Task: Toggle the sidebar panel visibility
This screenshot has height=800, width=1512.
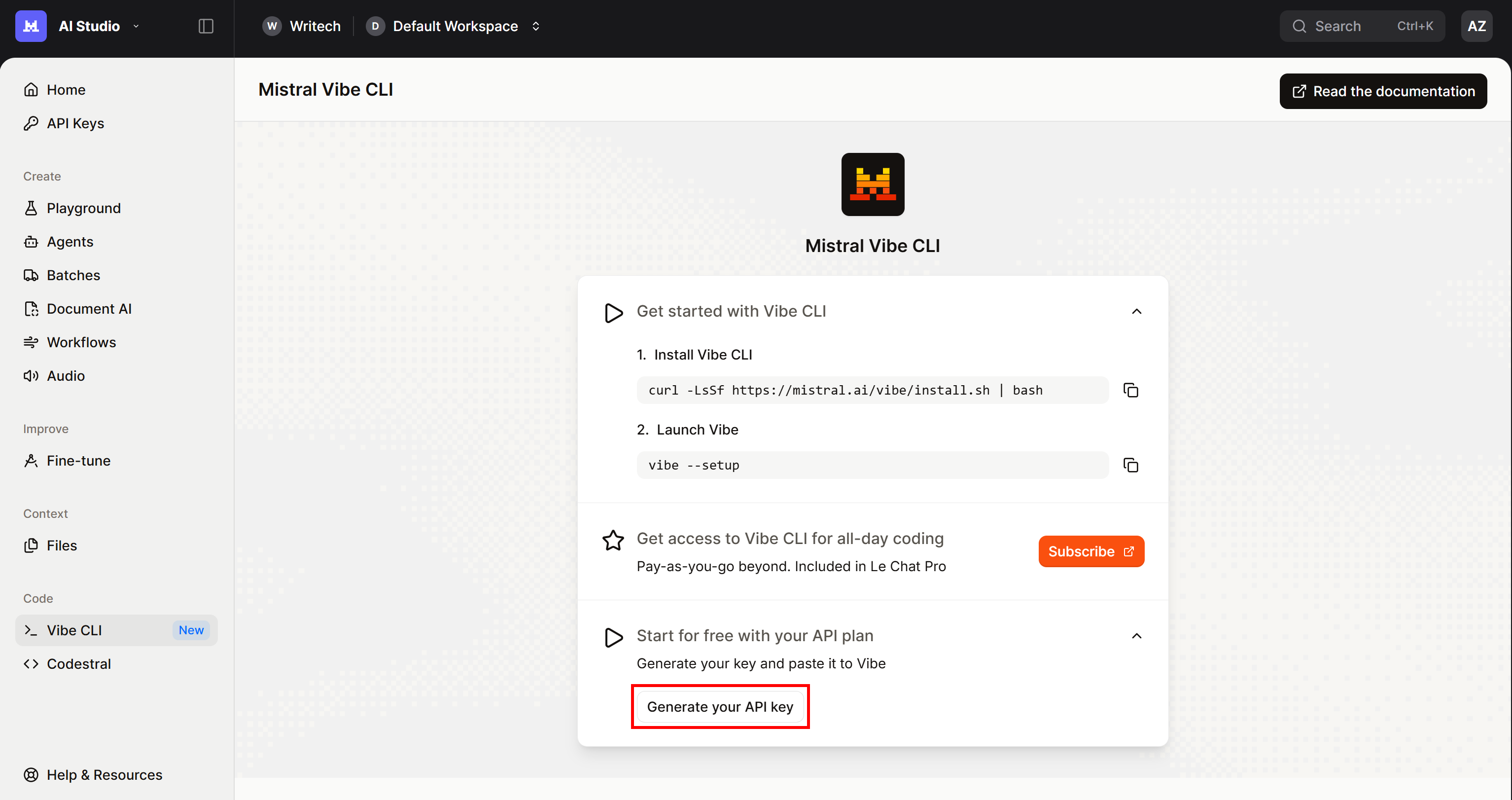Action: click(x=206, y=26)
